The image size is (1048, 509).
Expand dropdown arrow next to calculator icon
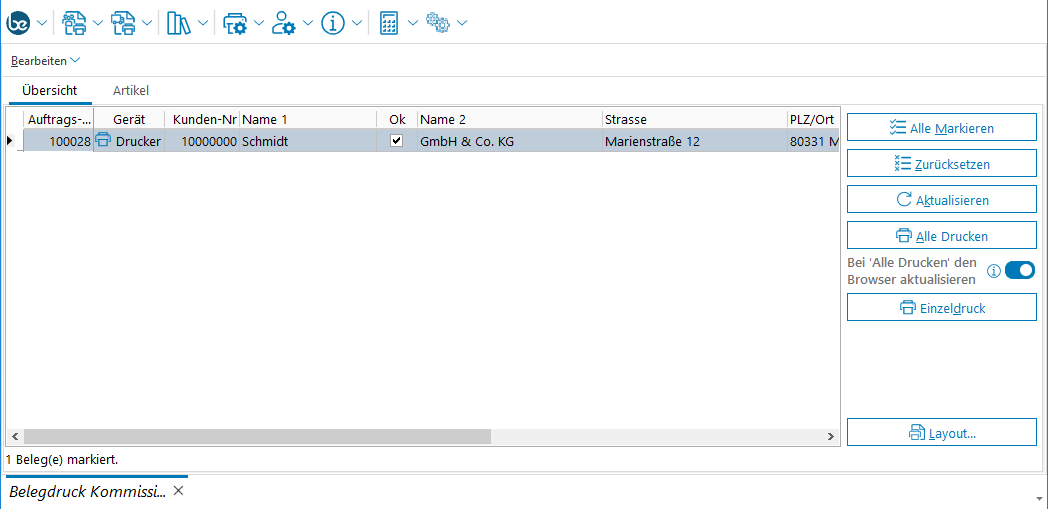413,23
